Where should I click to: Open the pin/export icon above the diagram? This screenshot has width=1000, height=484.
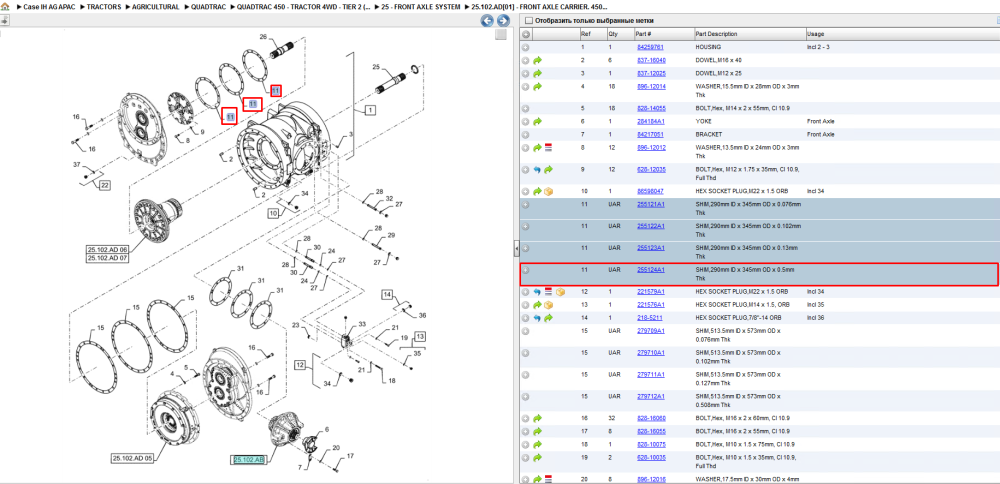click(x=4, y=20)
